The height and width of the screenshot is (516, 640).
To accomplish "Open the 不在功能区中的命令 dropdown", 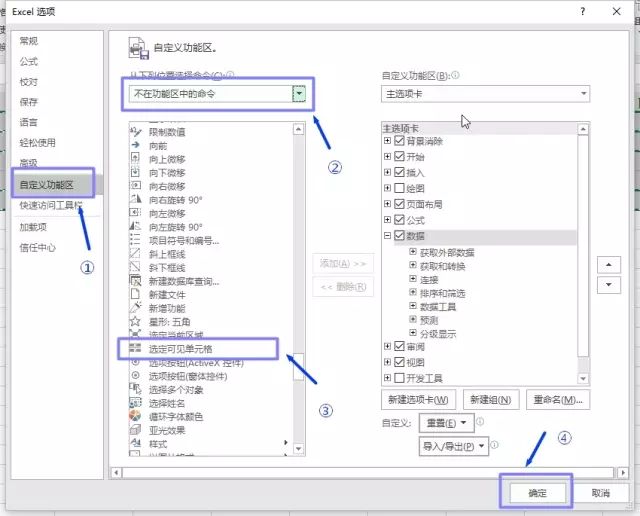I will [x=299, y=94].
